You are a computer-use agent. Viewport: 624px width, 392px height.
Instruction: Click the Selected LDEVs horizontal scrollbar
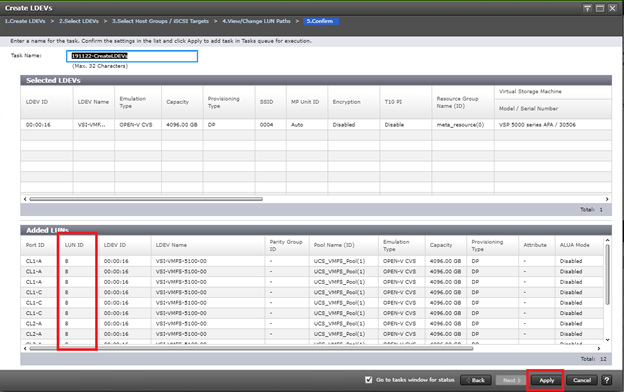(146, 199)
